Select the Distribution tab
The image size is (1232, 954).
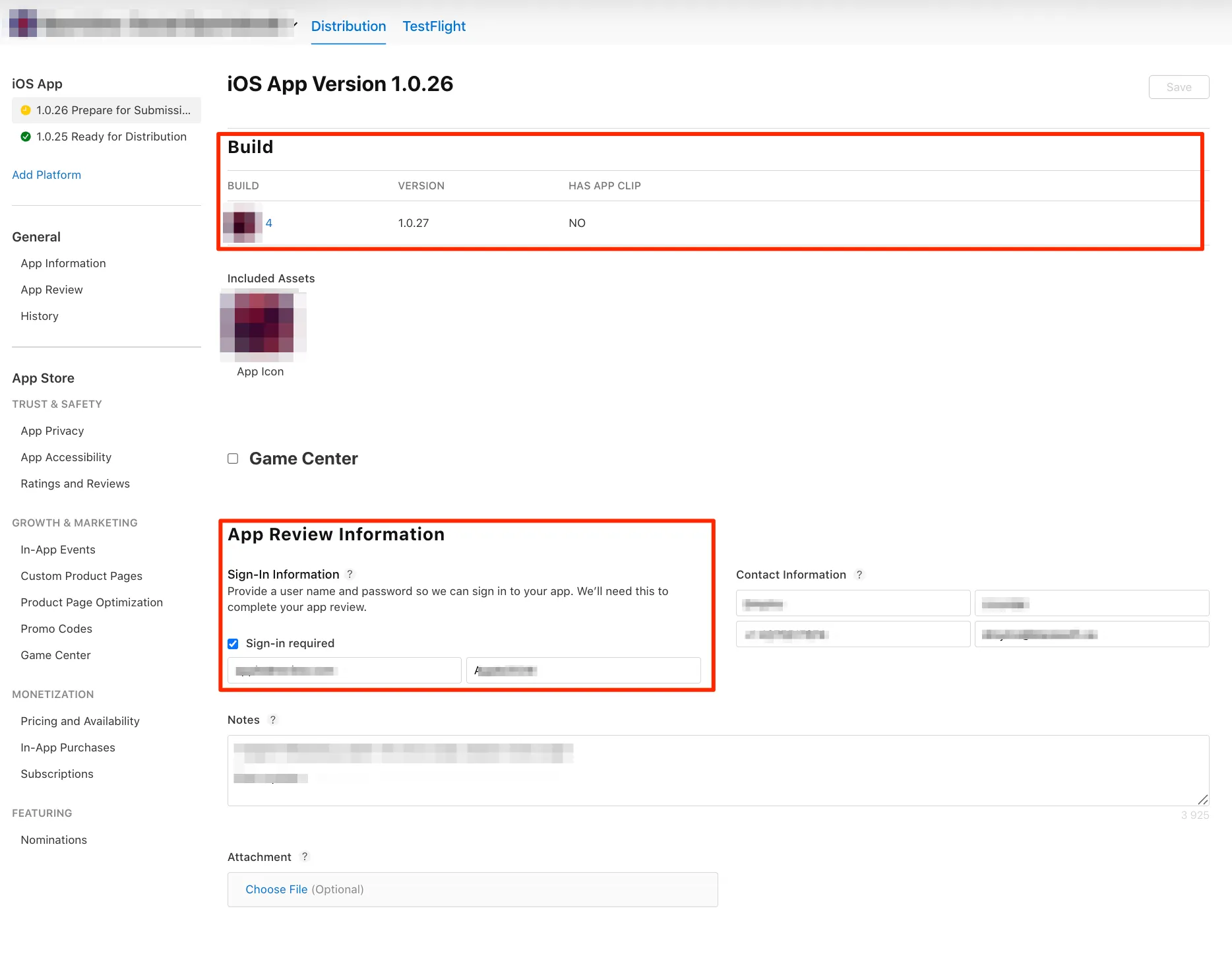(348, 26)
